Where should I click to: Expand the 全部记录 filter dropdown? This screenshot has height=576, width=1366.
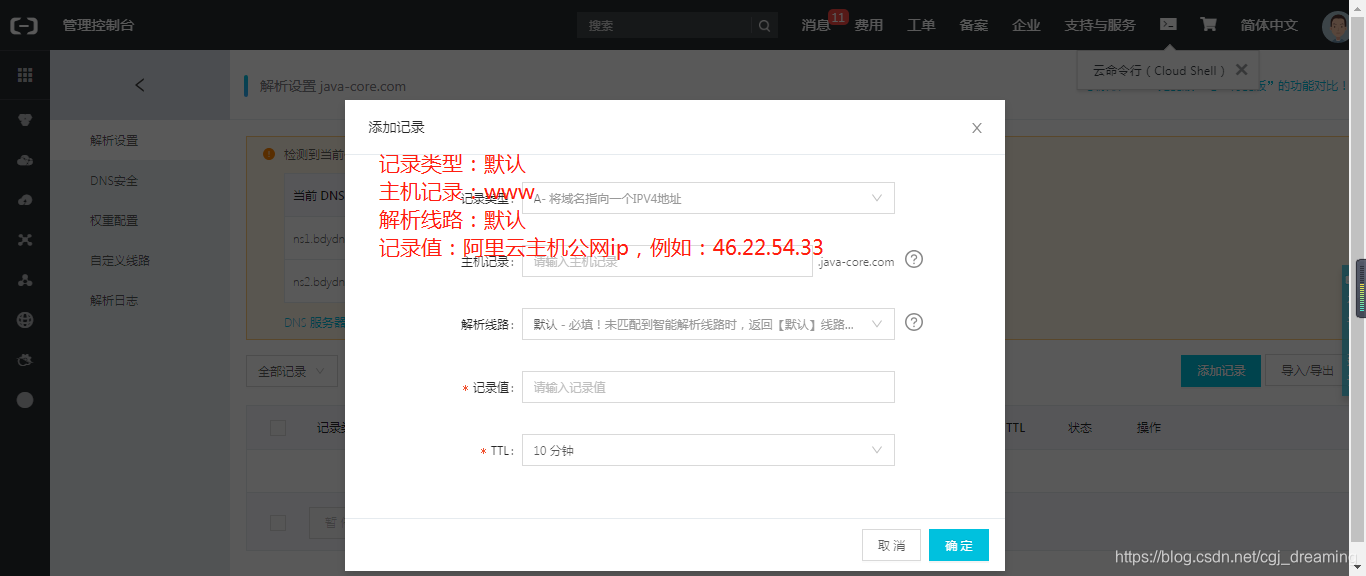[292, 371]
